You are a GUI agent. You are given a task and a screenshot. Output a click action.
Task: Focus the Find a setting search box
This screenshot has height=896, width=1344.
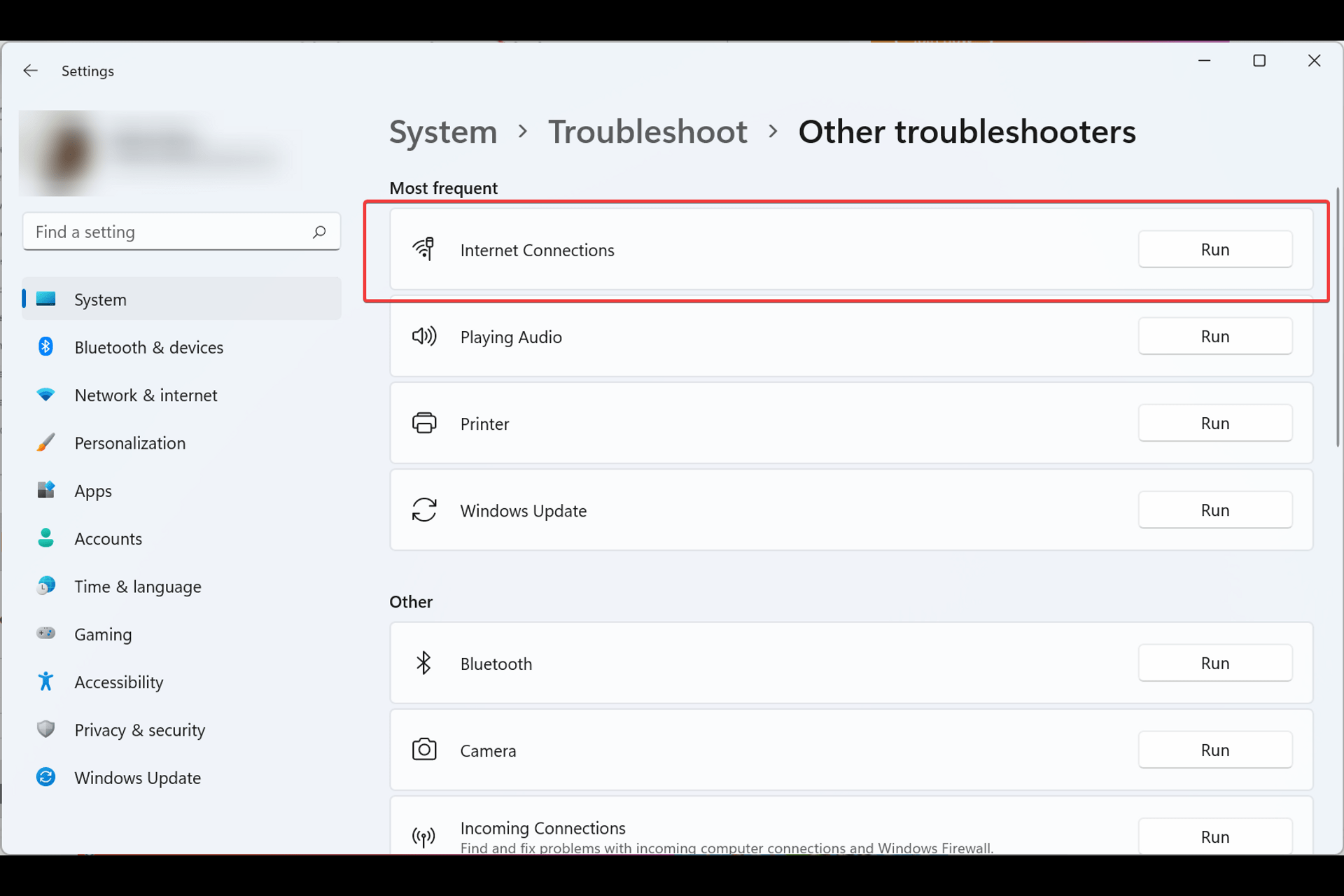(181, 232)
